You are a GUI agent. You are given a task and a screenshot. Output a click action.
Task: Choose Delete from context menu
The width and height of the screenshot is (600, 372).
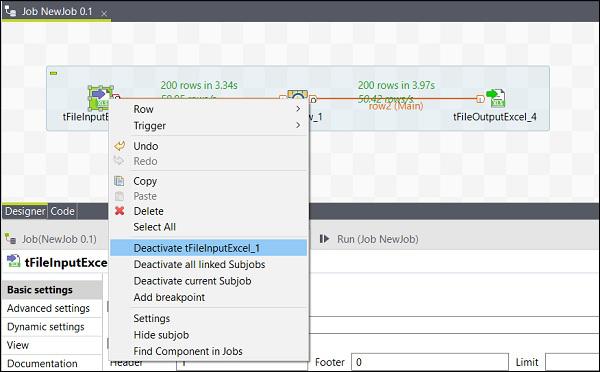click(x=209, y=211)
